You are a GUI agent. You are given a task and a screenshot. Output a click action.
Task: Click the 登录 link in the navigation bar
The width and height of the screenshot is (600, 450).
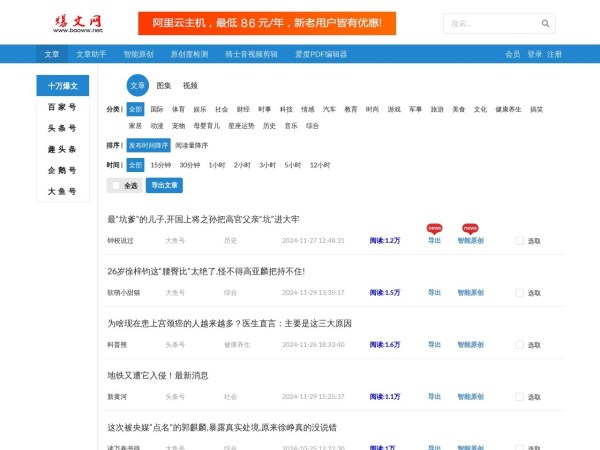535,54
